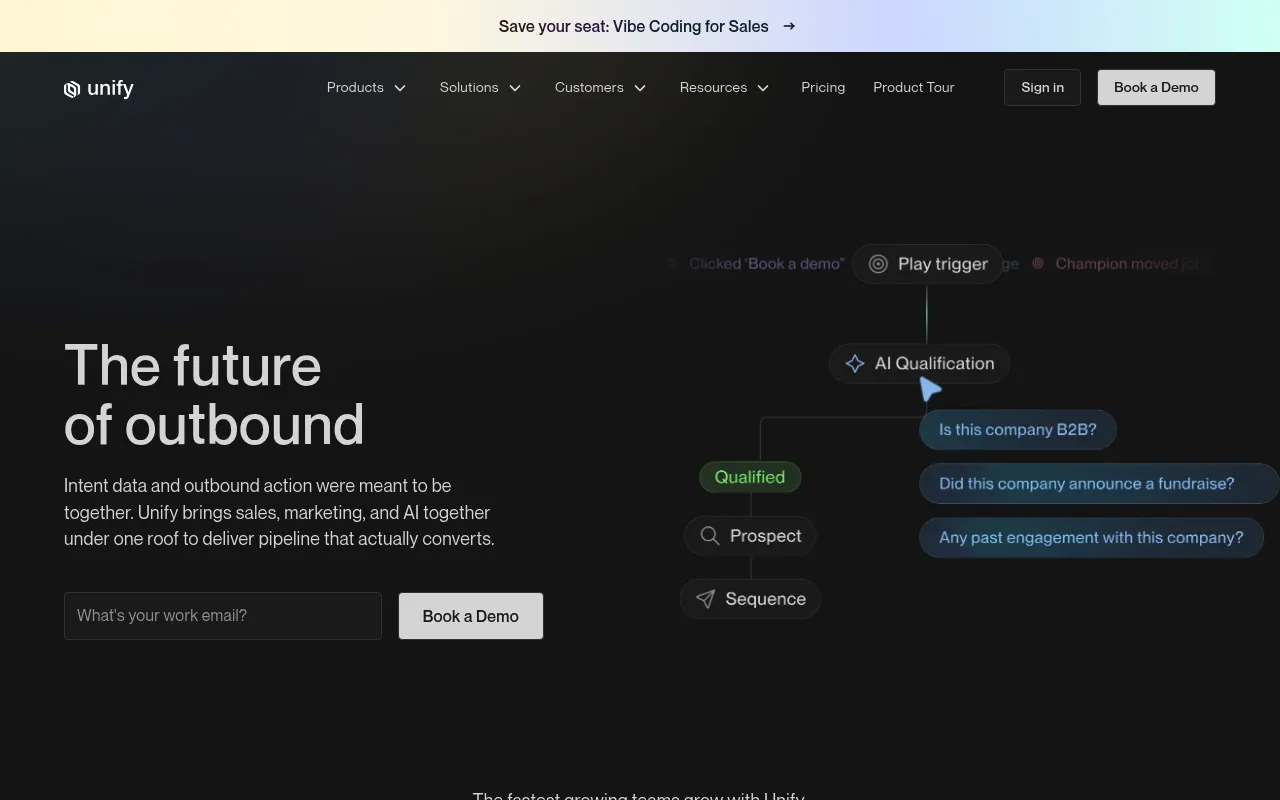Click Book a Demo beside the email field
Screen dimensions: 1280x800
click(471, 616)
